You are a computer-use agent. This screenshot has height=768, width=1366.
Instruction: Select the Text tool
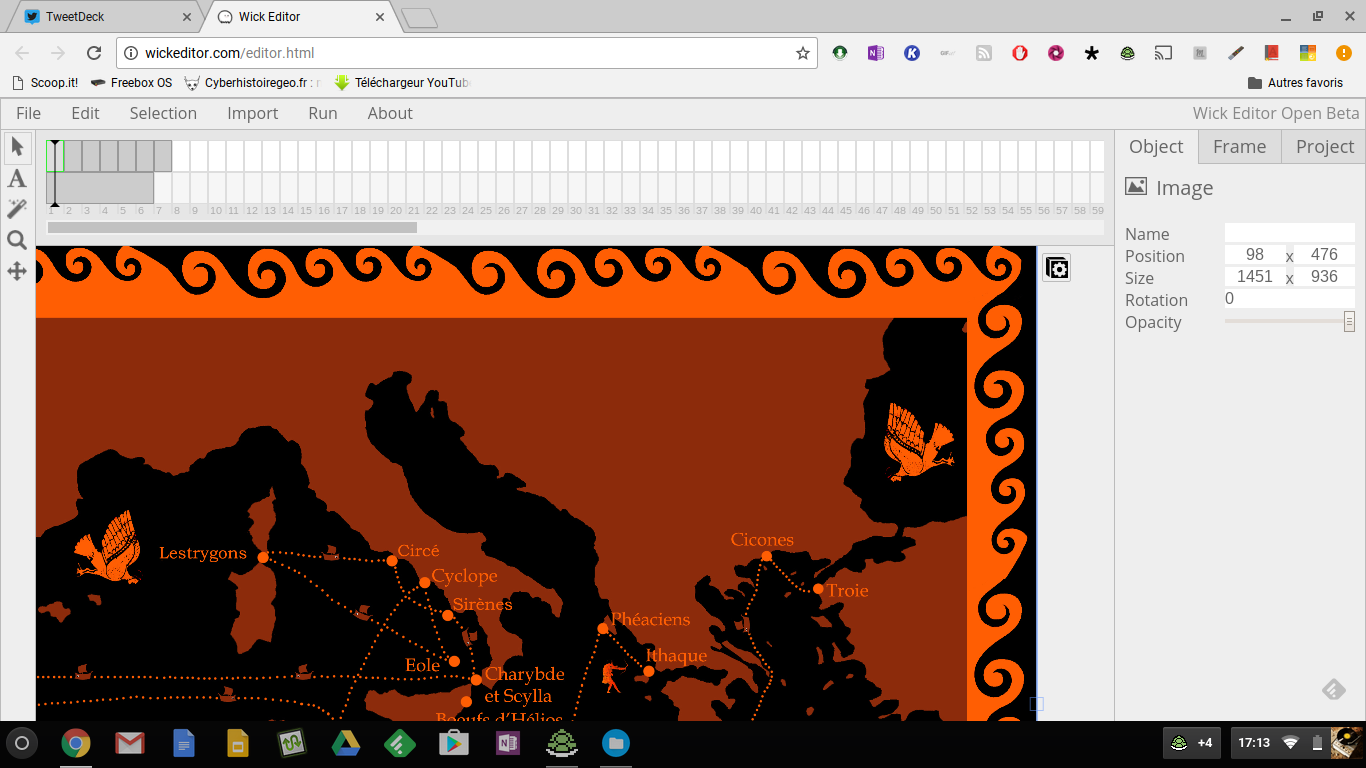[17, 179]
